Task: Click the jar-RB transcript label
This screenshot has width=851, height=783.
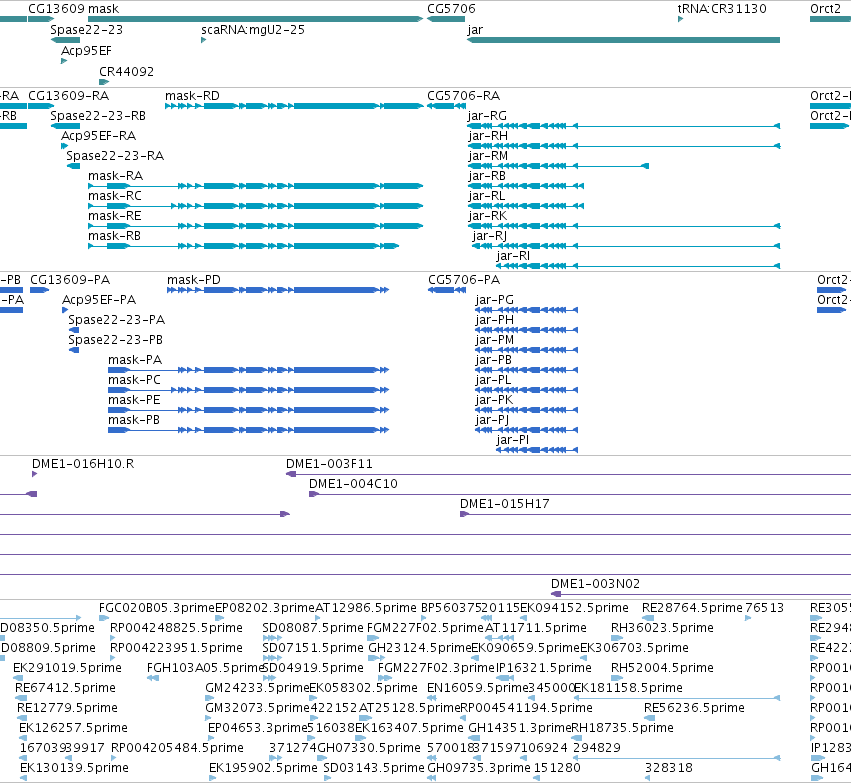Action: (x=487, y=176)
